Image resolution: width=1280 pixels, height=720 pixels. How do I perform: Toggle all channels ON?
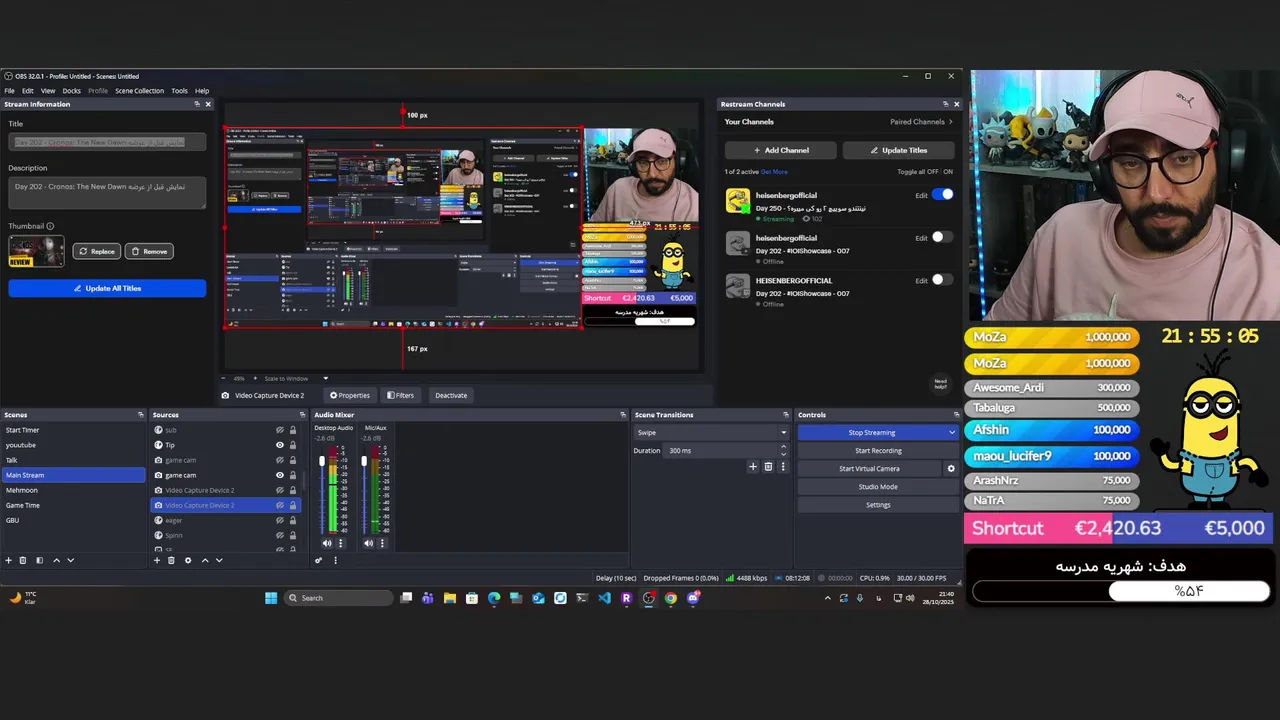click(948, 172)
